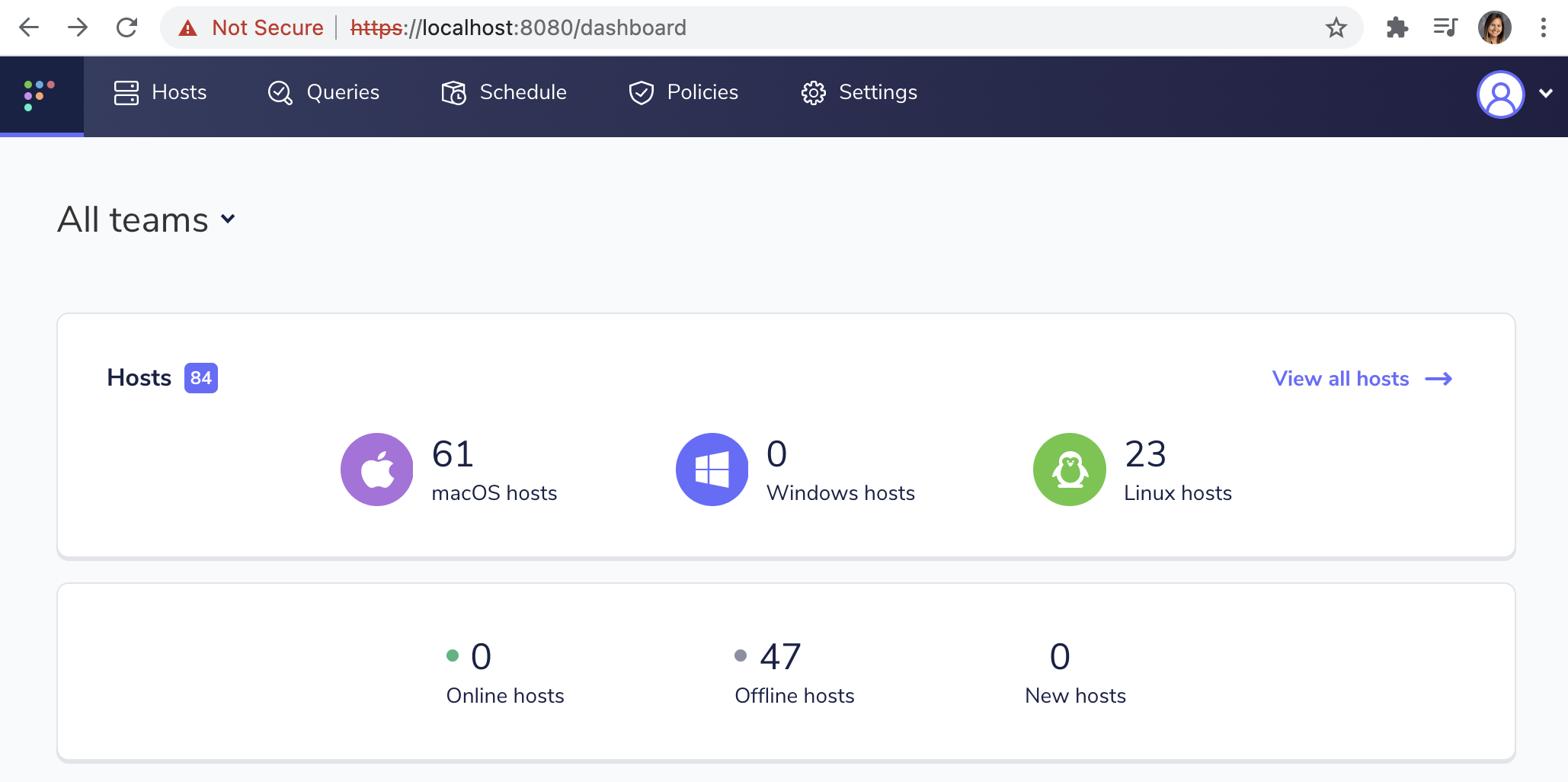Select the Linux penguin icon
Viewport: 1568px width, 782px height.
1068,469
